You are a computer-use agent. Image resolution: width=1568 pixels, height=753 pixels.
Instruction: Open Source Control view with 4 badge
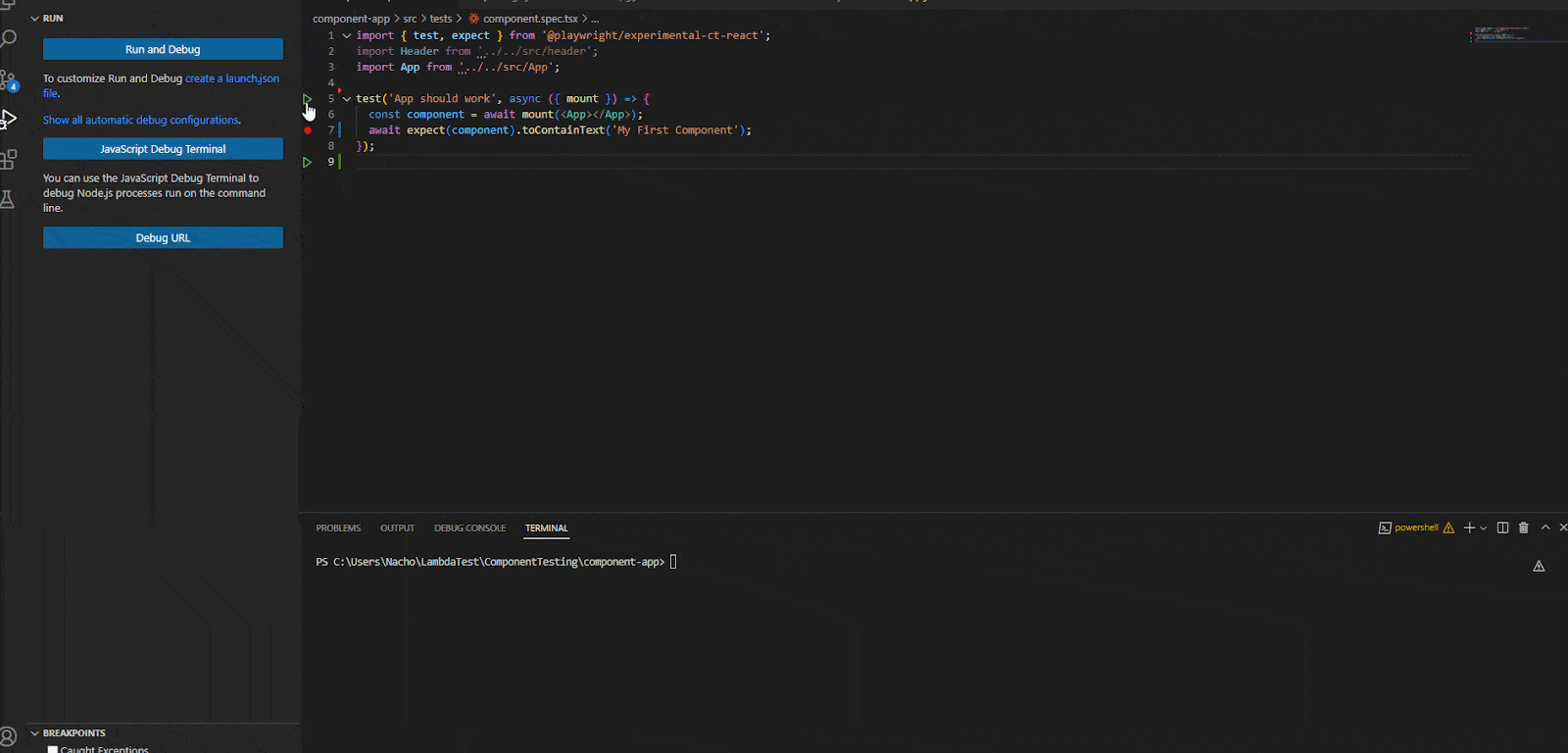pyautogui.click(x=8, y=80)
